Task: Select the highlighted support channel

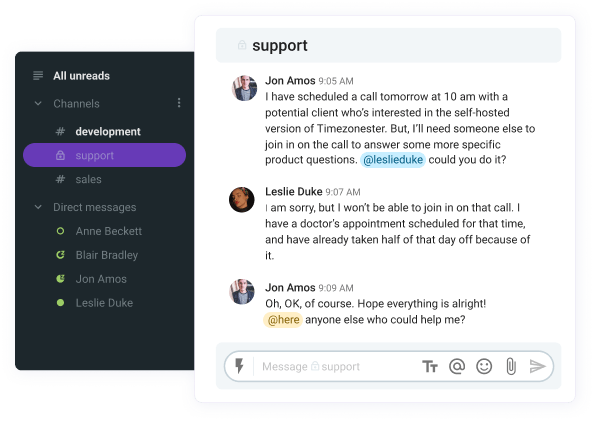Action: (x=104, y=155)
